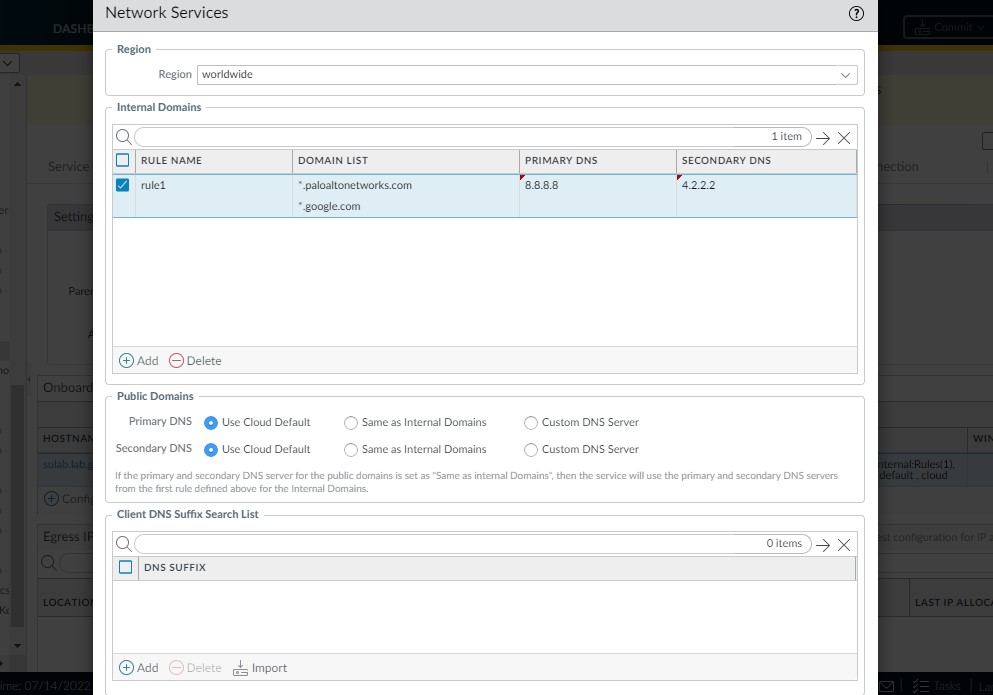Screen dimensions: 993x695
Task: Import a DNS suffix list
Action: click(x=259, y=667)
